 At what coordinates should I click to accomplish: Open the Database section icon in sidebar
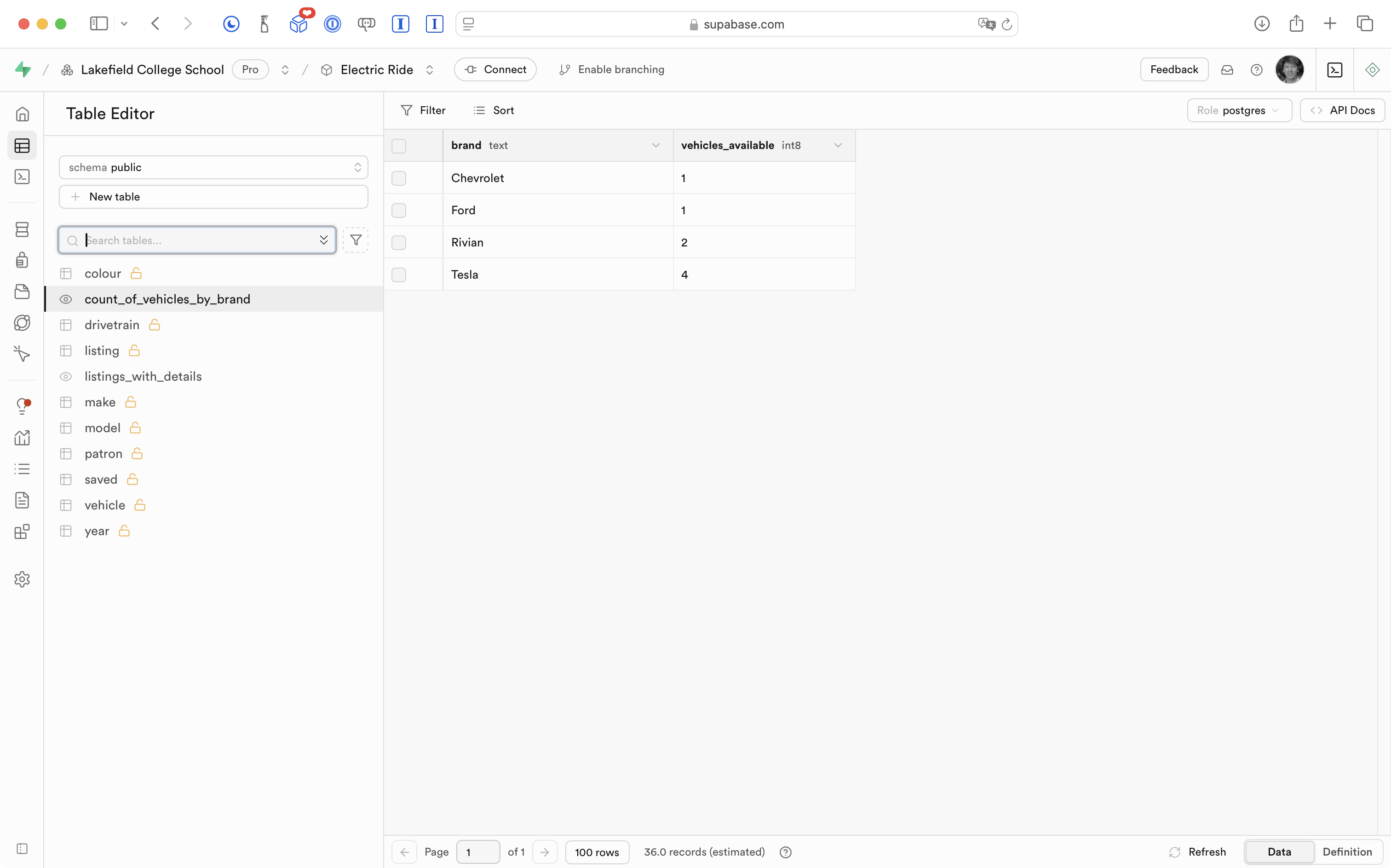(22, 229)
